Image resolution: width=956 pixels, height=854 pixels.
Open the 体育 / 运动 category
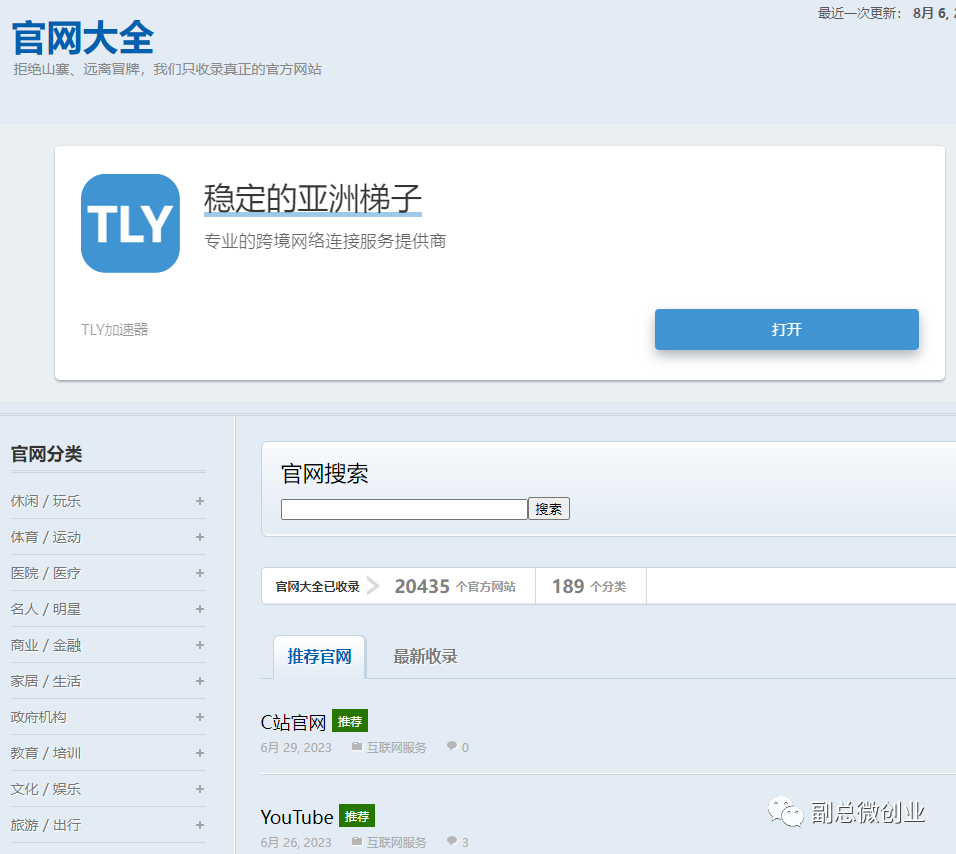pyautogui.click(x=46, y=537)
